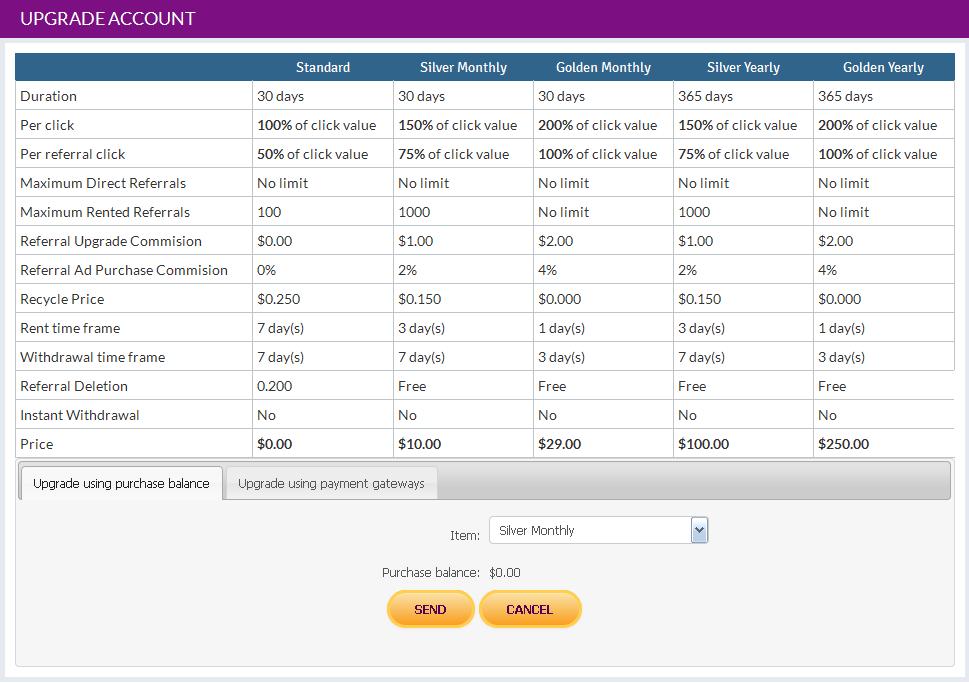Click the Duration row label
Image resolution: width=969 pixels, height=683 pixels.
49,96
